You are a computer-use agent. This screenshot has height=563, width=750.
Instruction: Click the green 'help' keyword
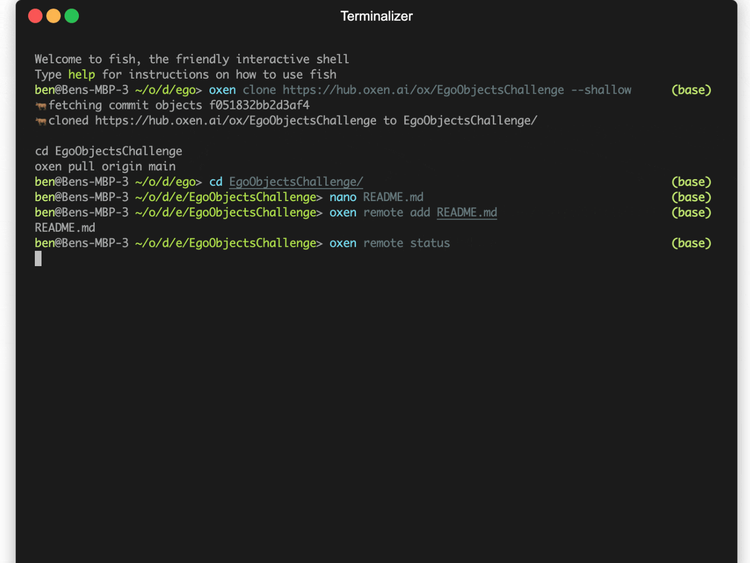click(x=81, y=75)
